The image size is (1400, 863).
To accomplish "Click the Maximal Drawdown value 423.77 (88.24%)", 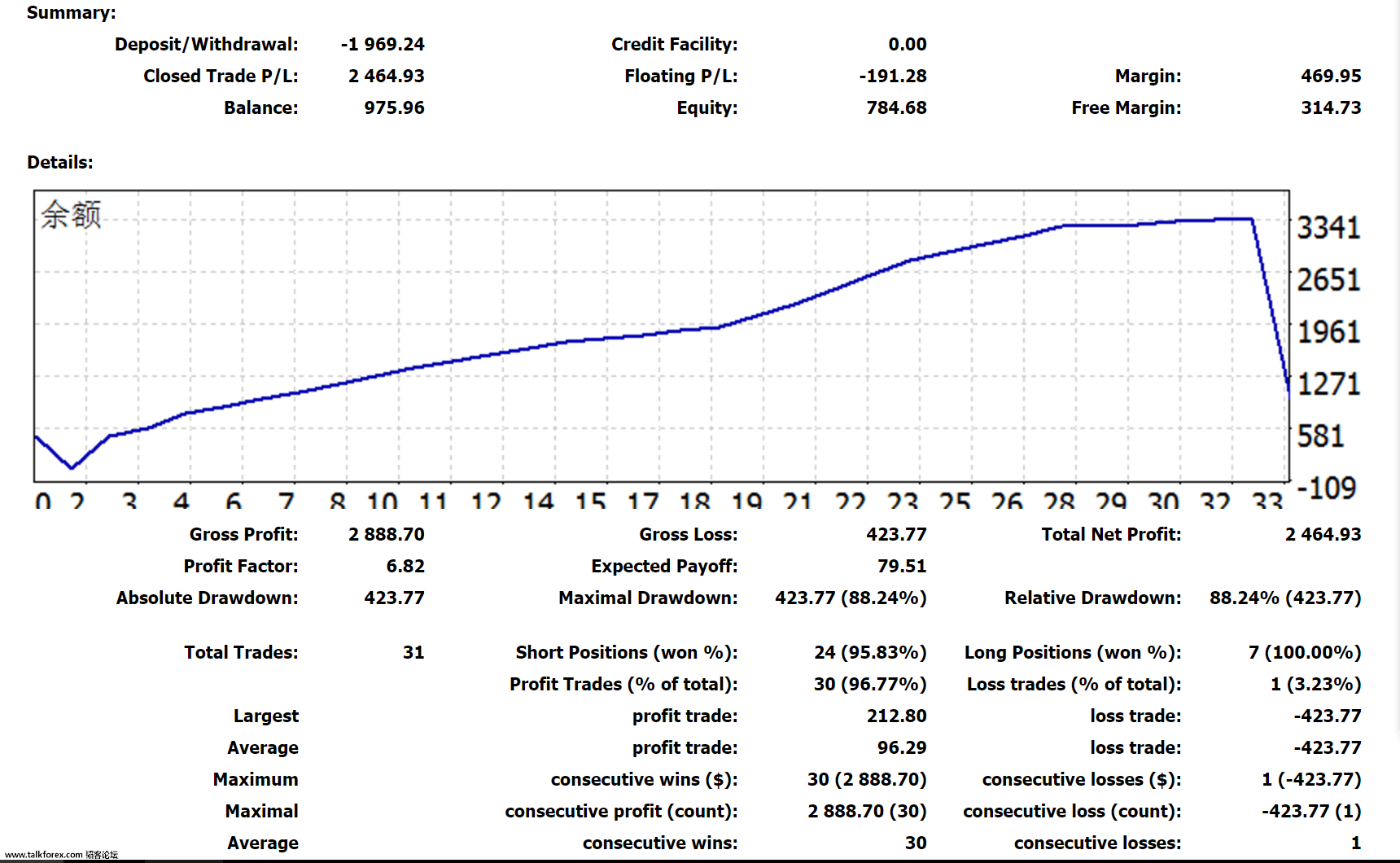I will 851,598.
